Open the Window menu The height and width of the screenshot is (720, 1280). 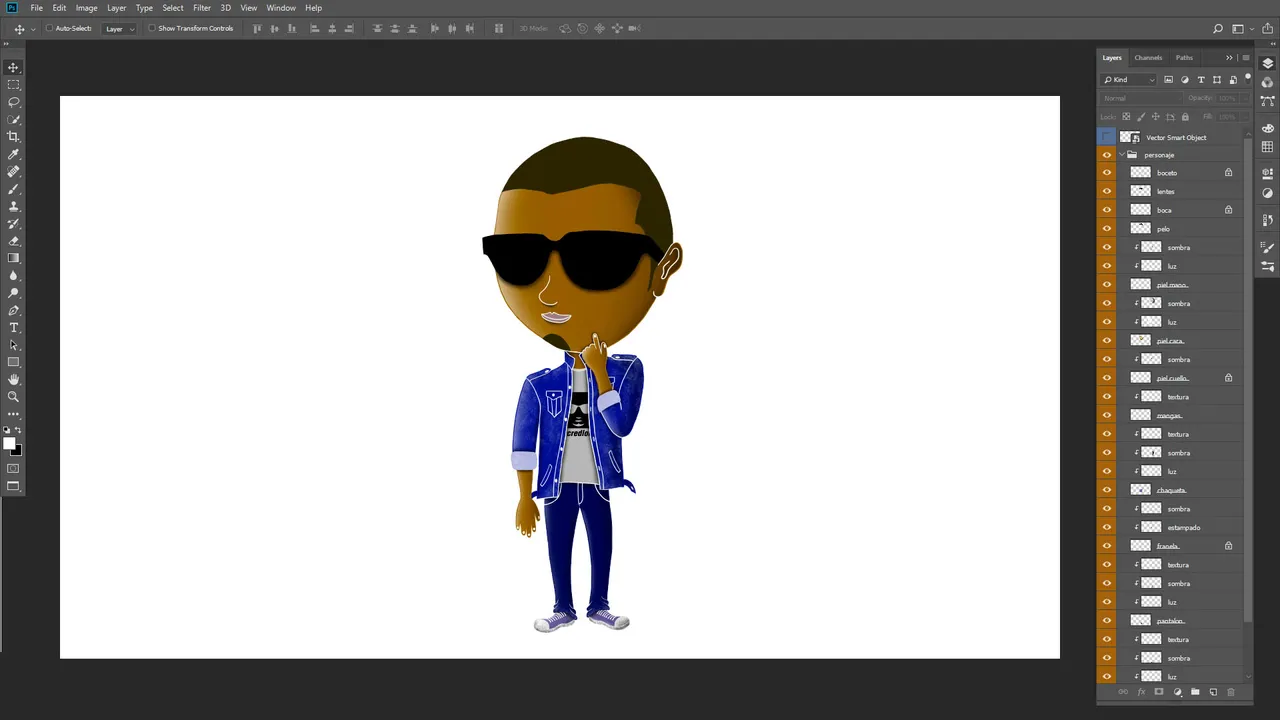point(281,8)
